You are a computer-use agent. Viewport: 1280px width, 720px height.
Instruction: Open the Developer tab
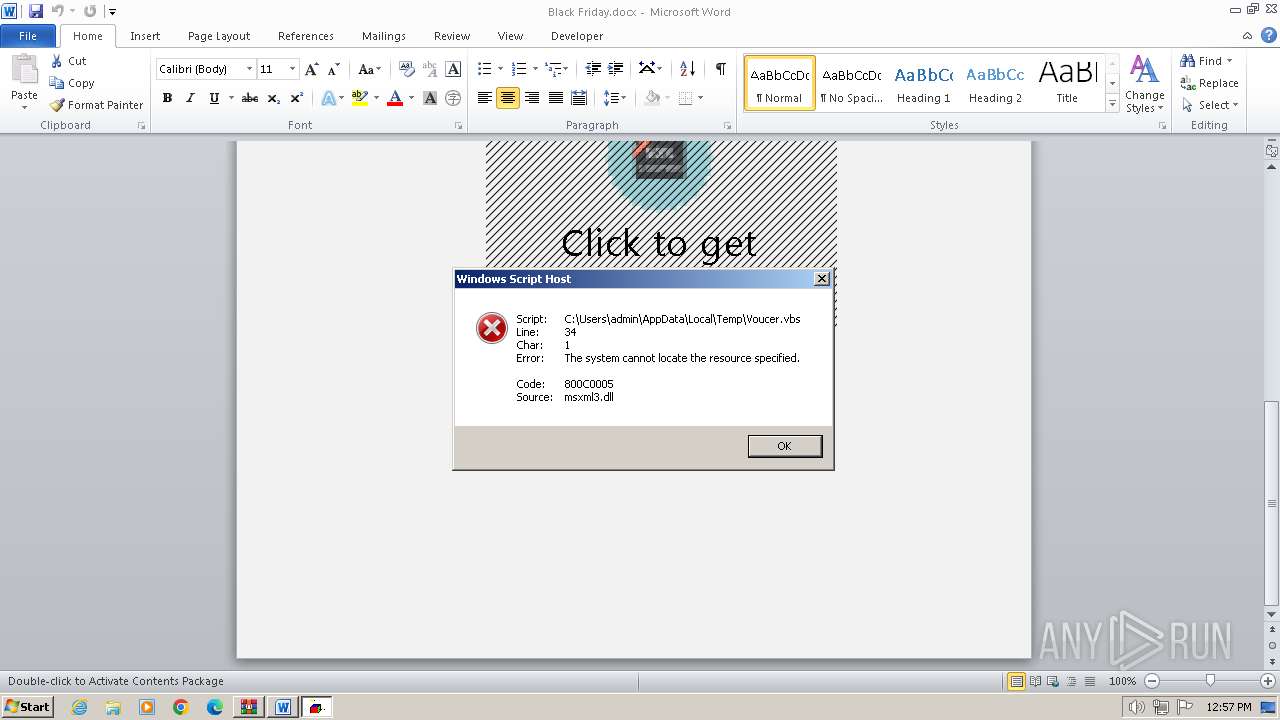click(x=577, y=36)
